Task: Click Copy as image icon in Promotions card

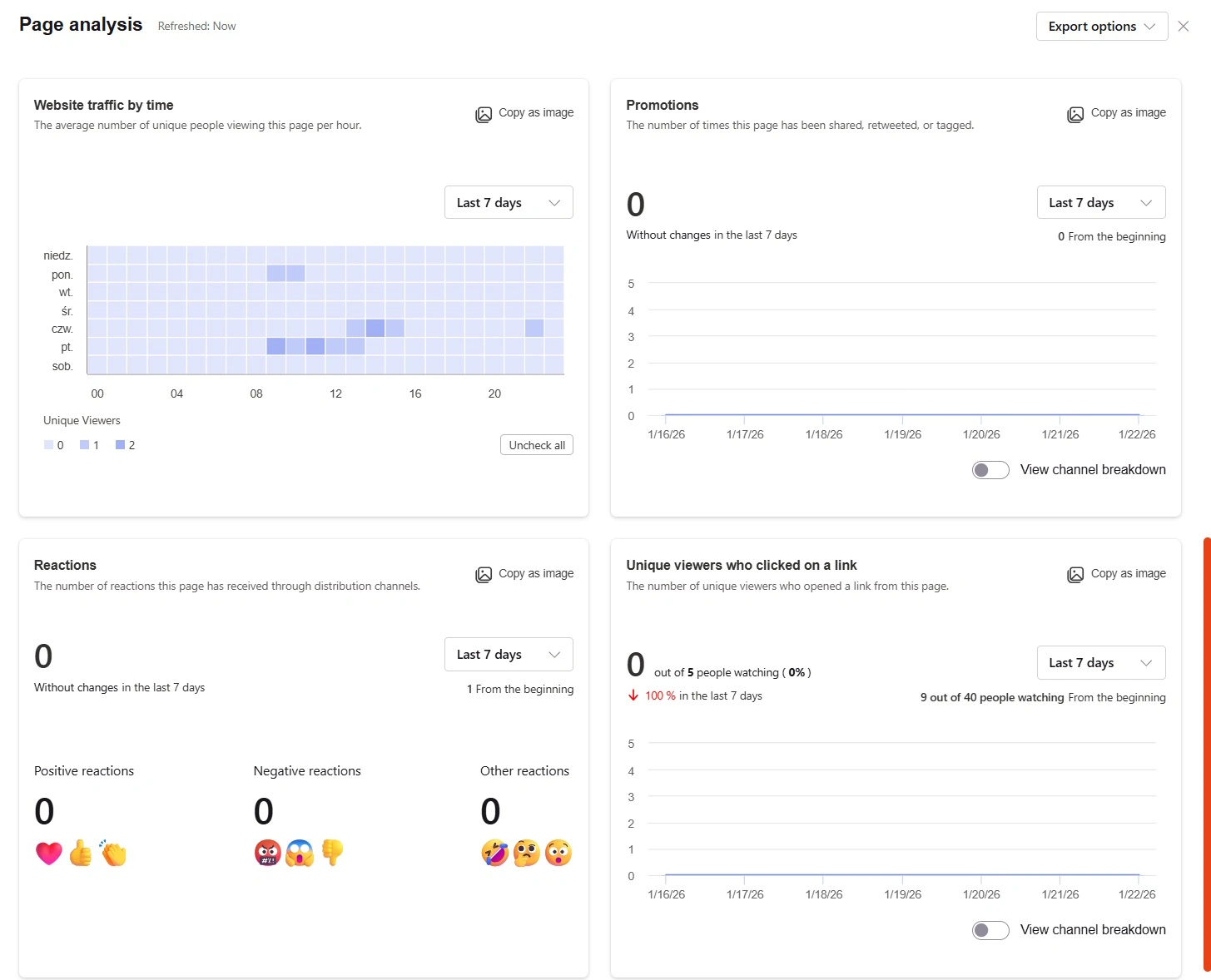Action: pos(1075,114)
